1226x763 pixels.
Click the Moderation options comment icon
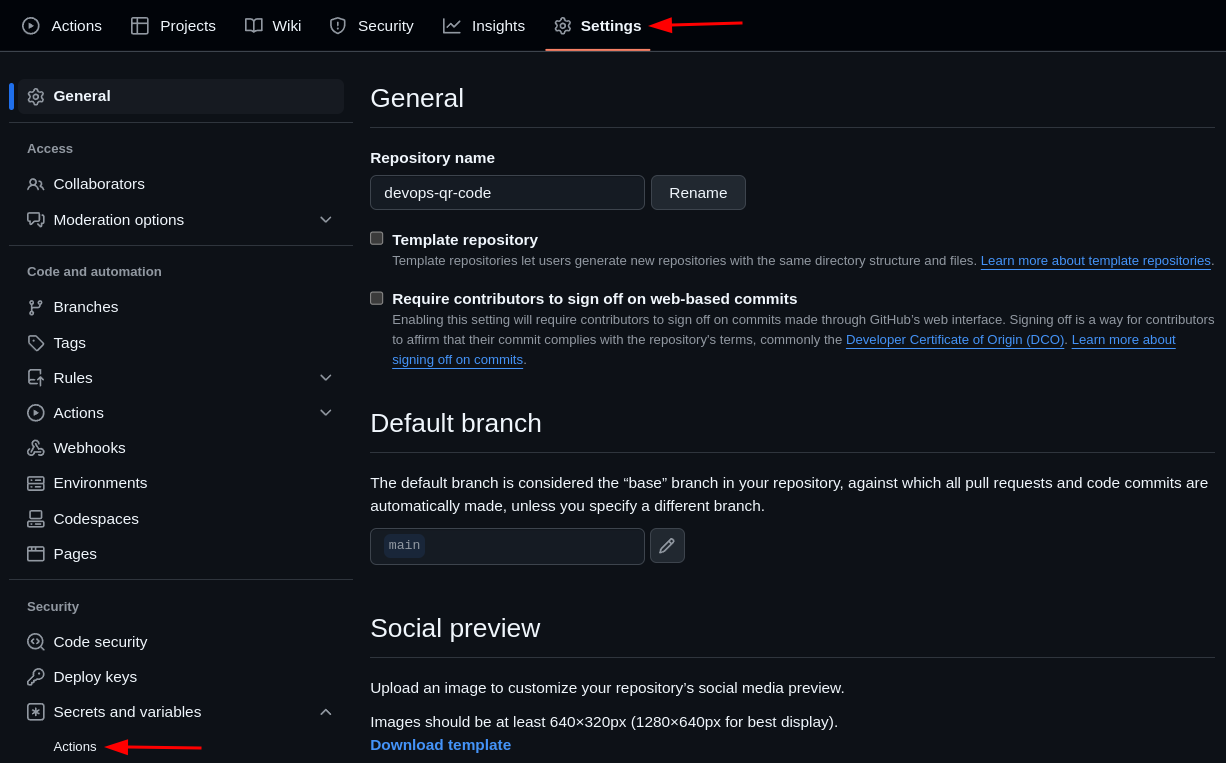pyautogui.click(x=36, y=220)
